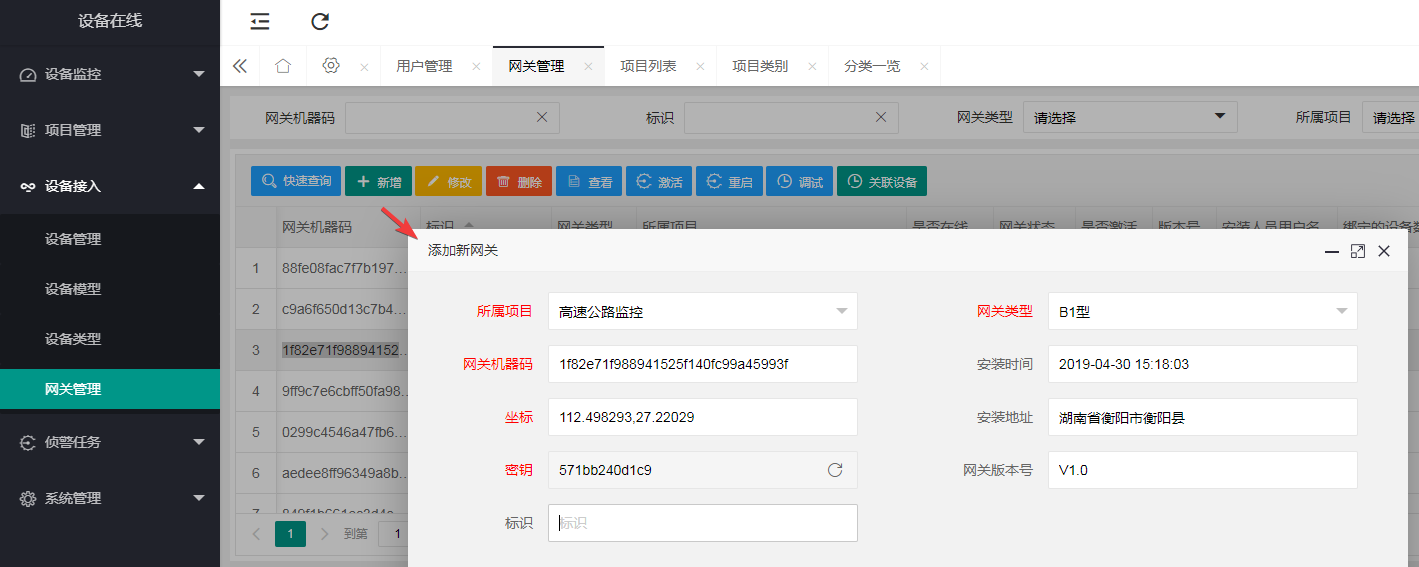This screenshot has height=567, width=1419.
Task: Click the 删除 button
Action: coord(519,181)
